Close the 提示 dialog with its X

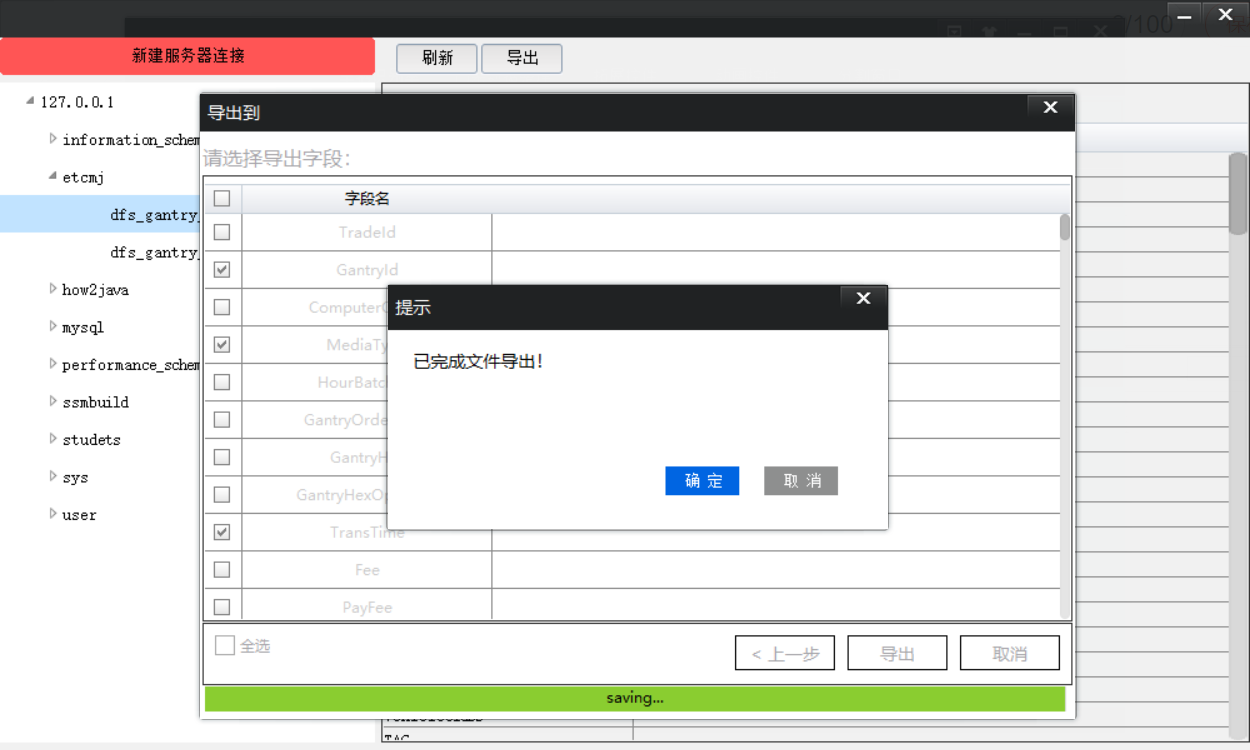tap(864, 298)
